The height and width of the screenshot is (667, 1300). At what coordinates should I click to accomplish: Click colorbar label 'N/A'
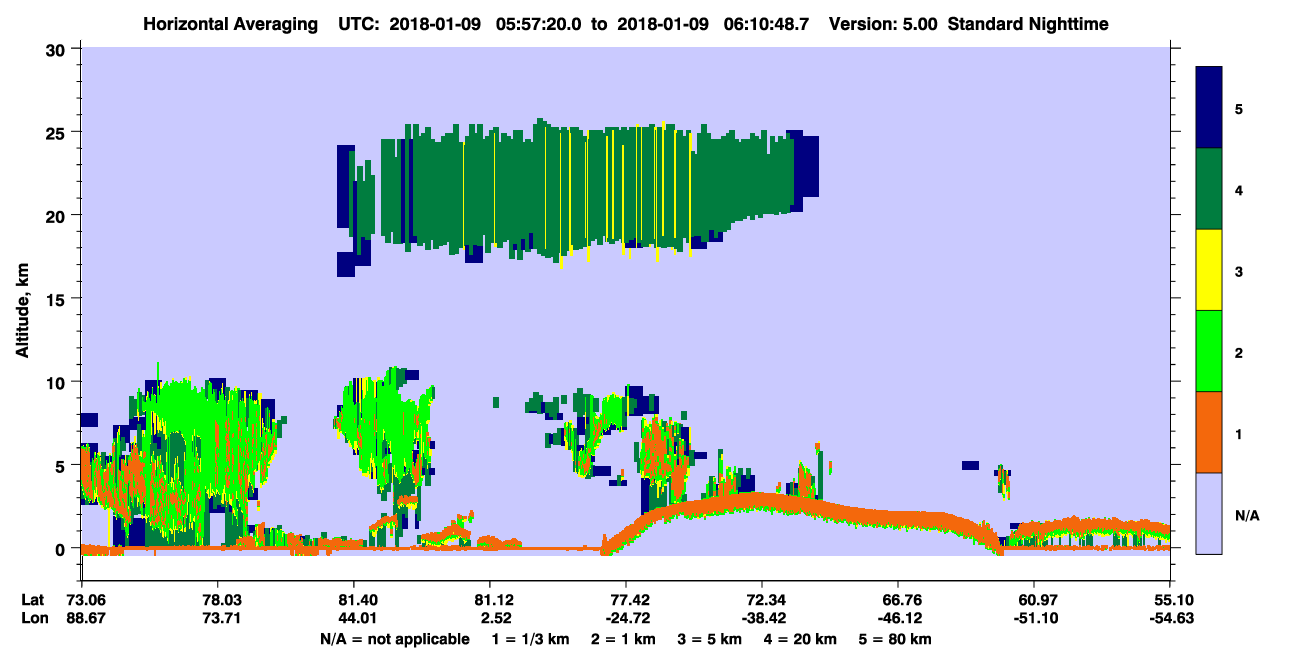pos(1246,516)
